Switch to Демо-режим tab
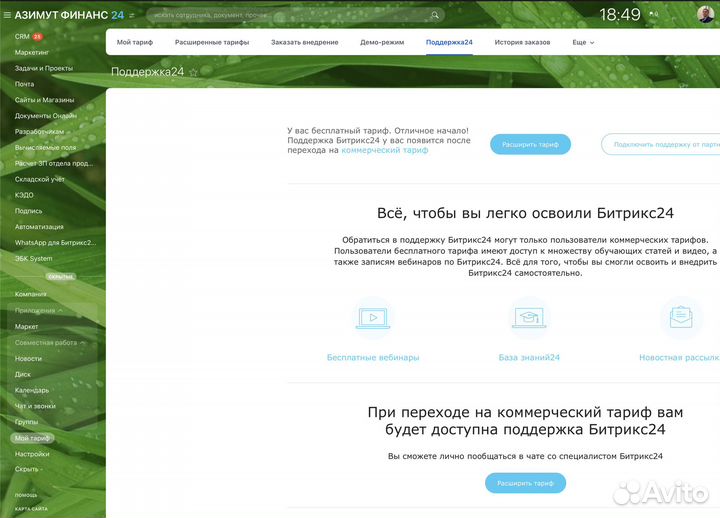 382,42
